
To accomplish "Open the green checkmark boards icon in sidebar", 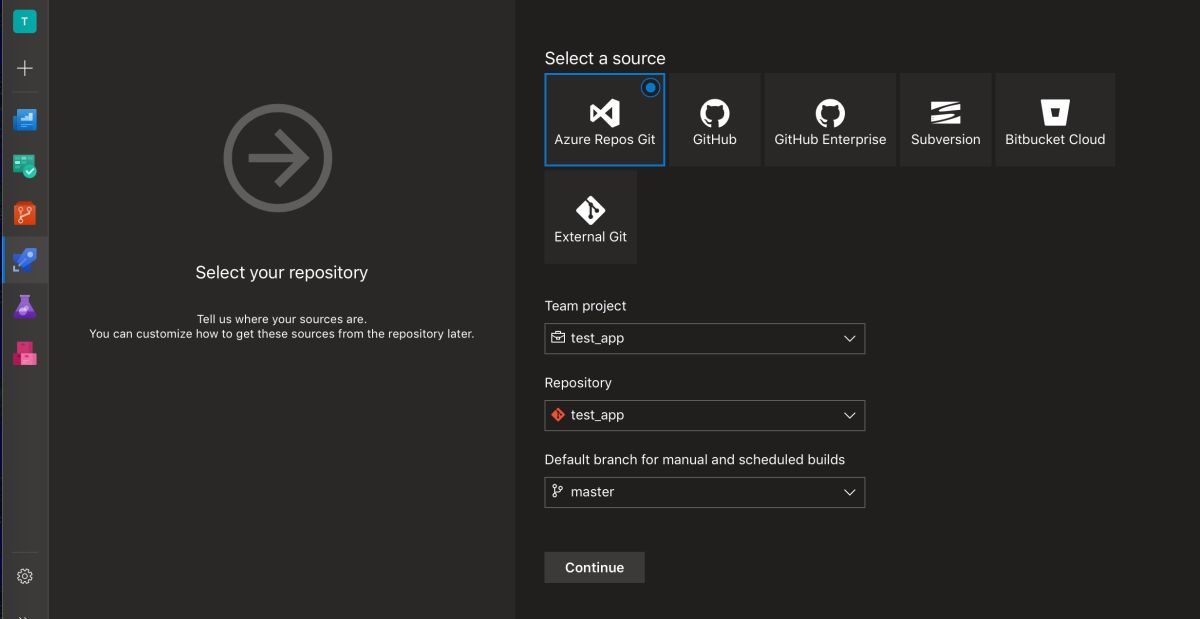I will click(25, 166).
